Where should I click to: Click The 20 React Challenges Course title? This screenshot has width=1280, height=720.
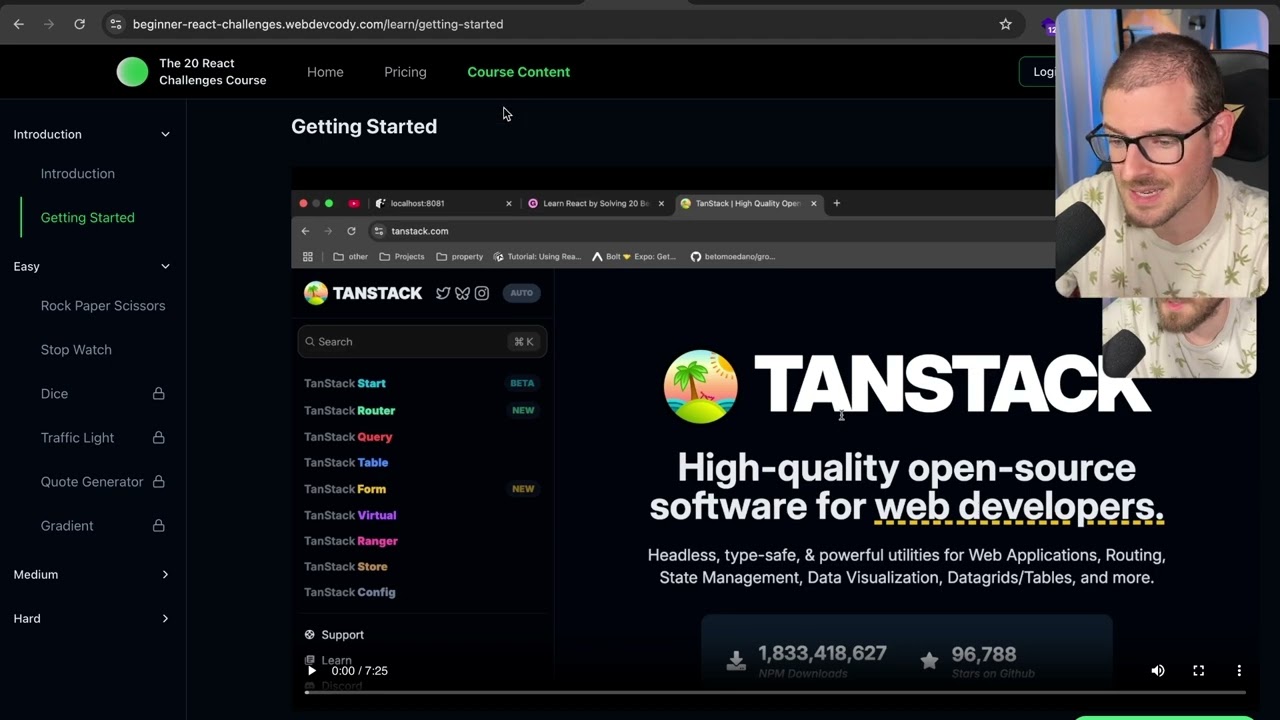click(x=213, y=72)
